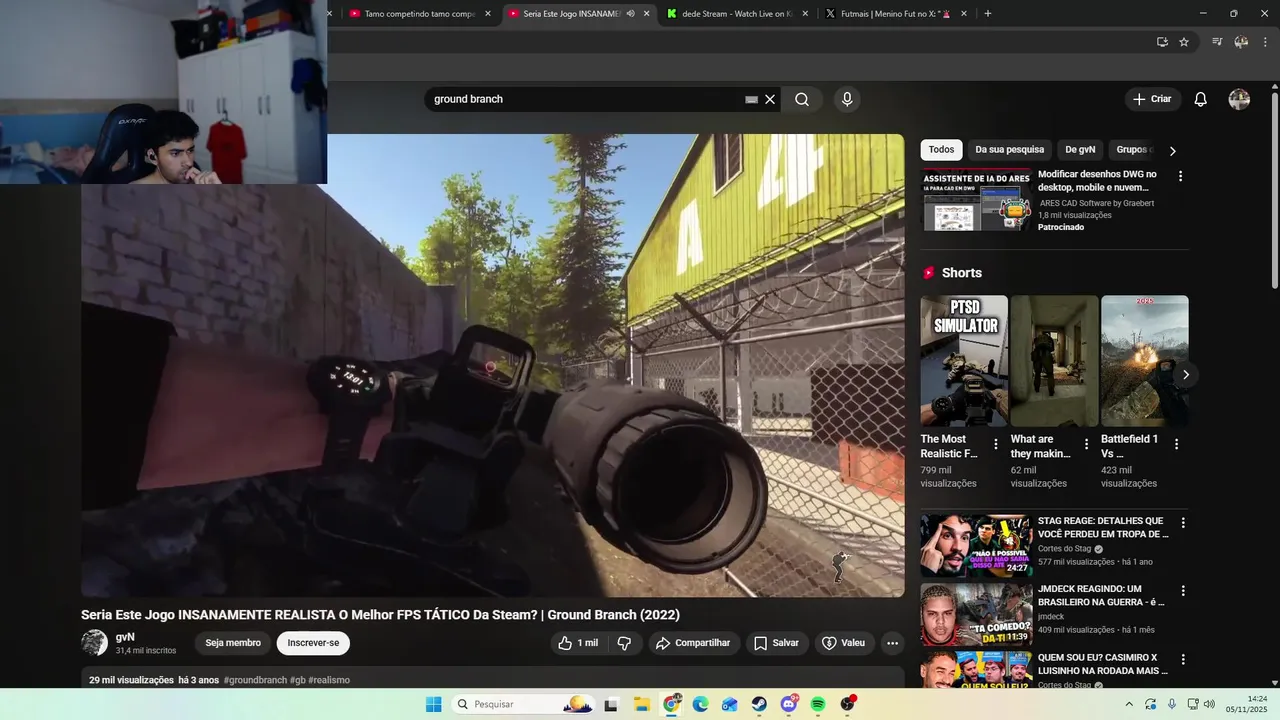Screen dimensions: 1280x720
Task: Open the Chrome media controls icon
Action: point(1217,42)
